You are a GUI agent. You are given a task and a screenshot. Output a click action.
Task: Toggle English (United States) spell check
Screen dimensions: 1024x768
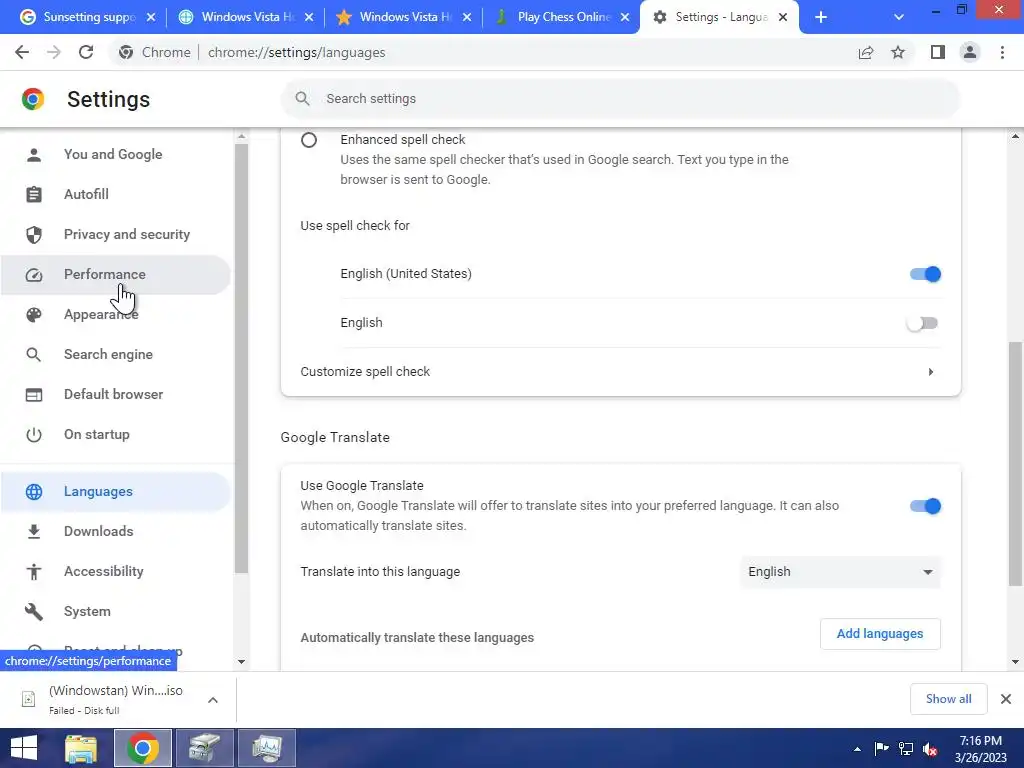(925, 274)
